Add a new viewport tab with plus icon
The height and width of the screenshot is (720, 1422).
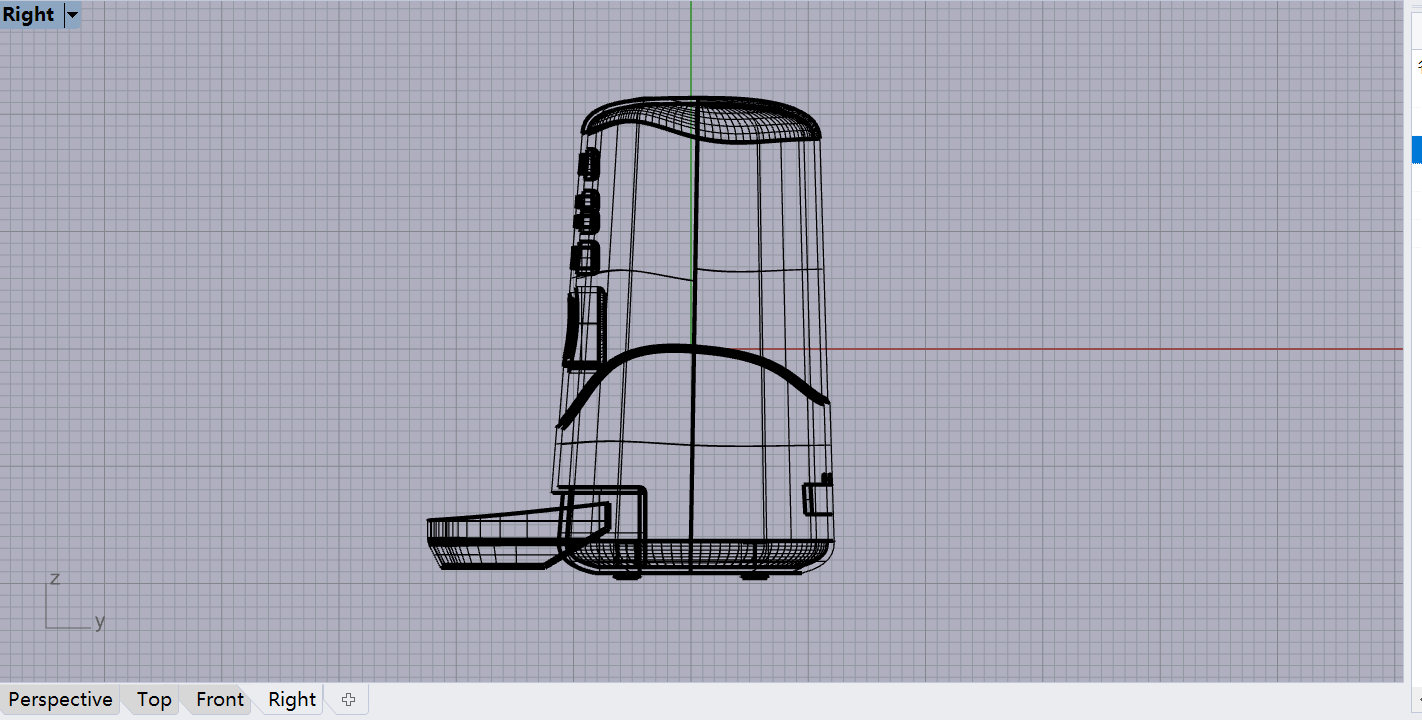(x=348, y=700)
